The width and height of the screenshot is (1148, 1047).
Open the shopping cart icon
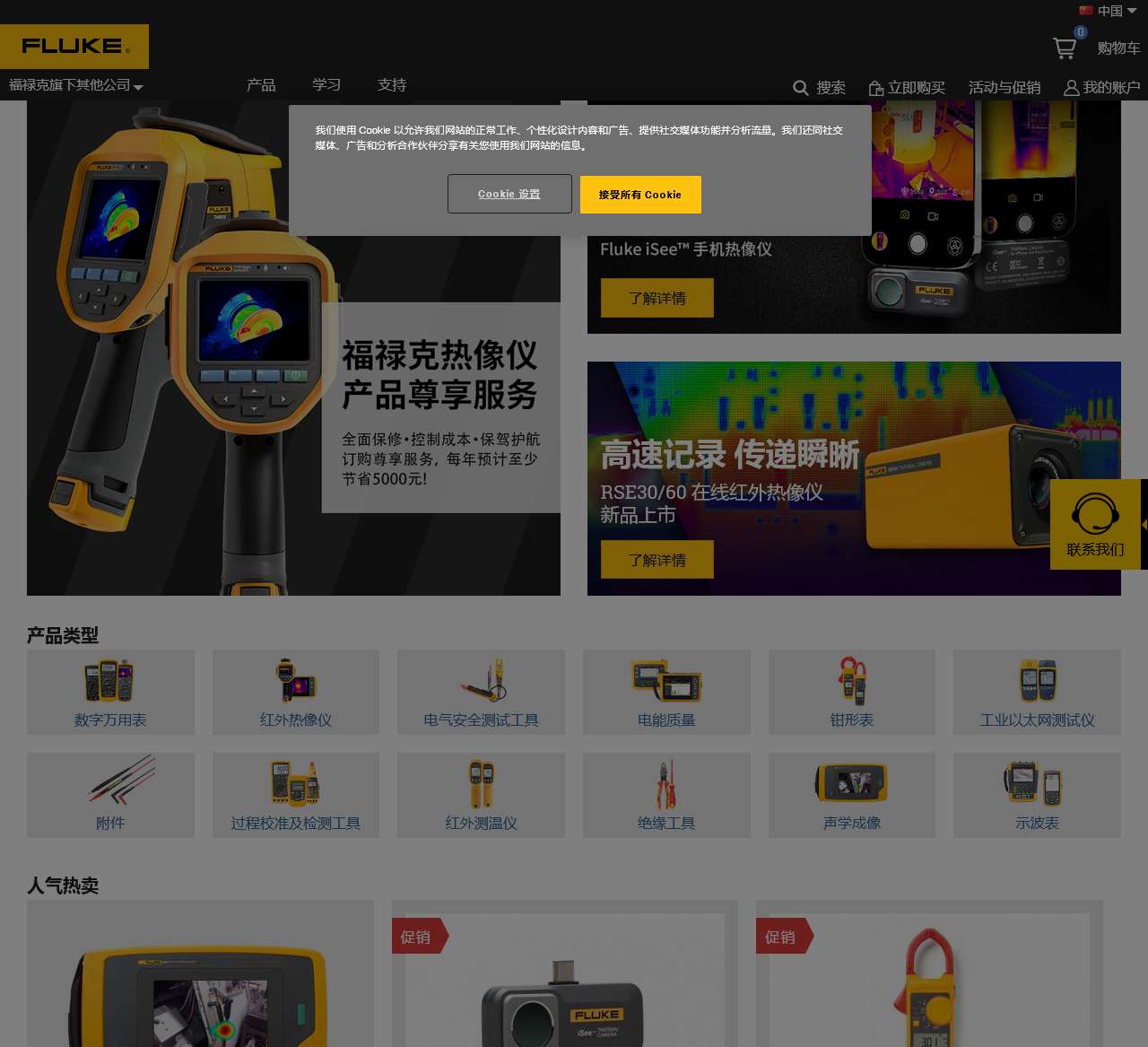(x=1065, y=48)
